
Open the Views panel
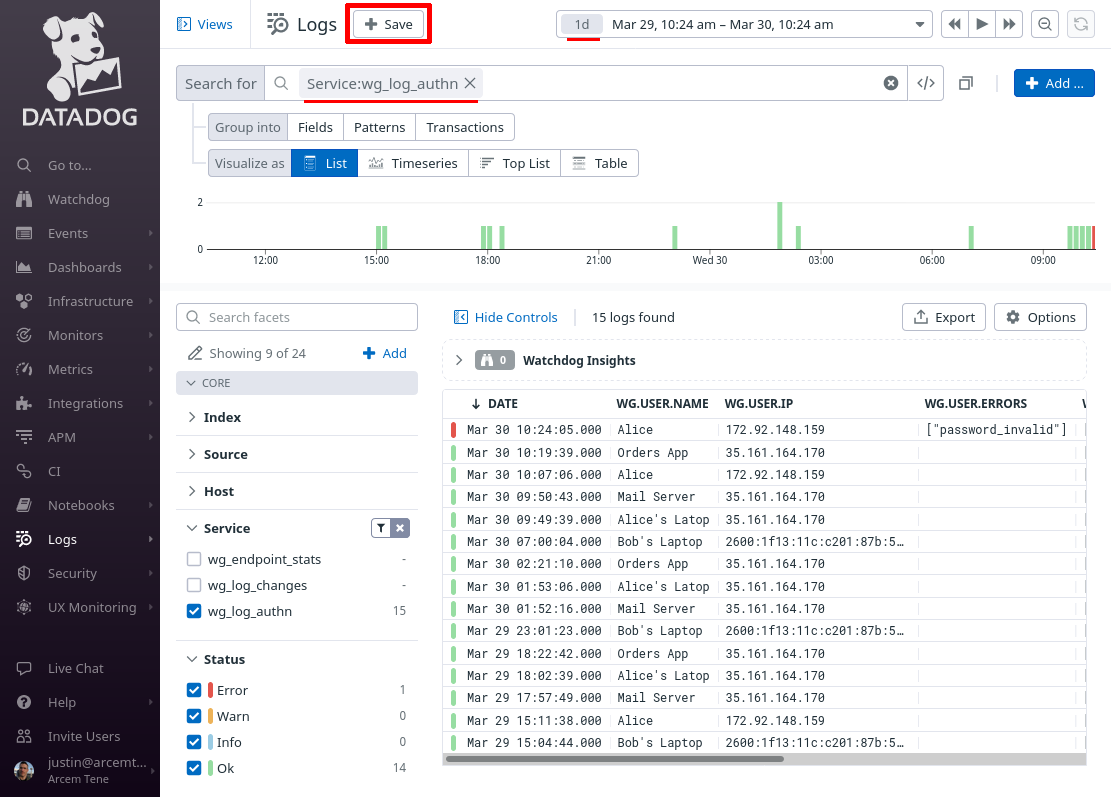pos(205,24)
